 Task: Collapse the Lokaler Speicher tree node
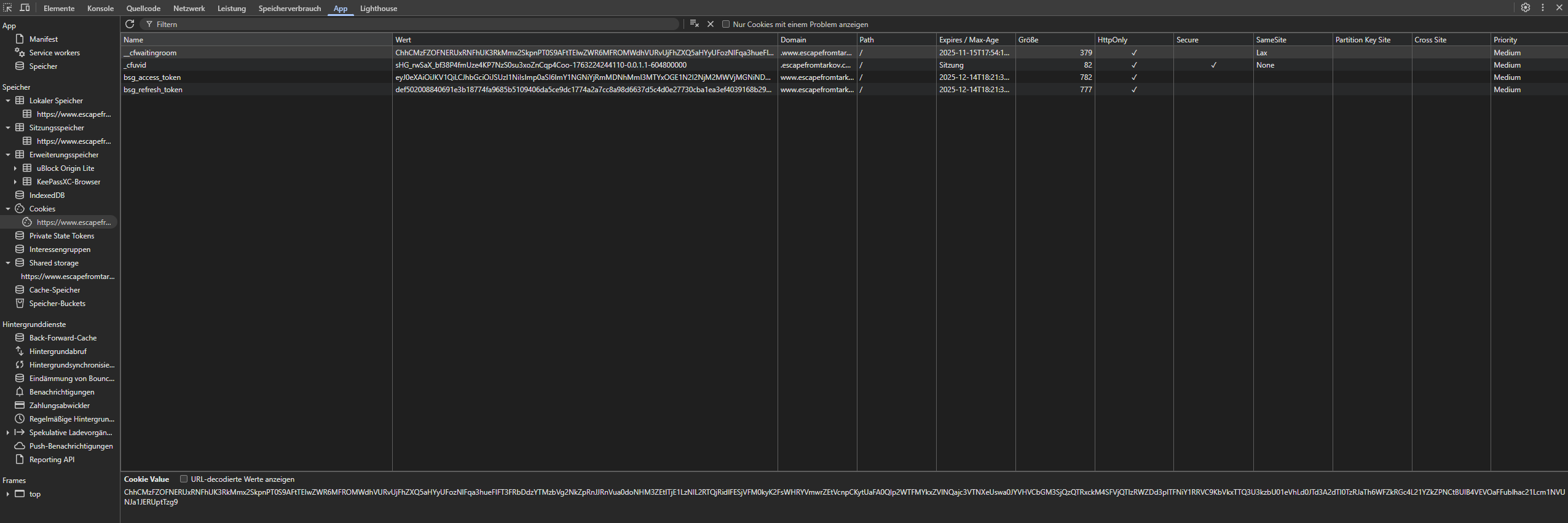(x=8, y=101)
